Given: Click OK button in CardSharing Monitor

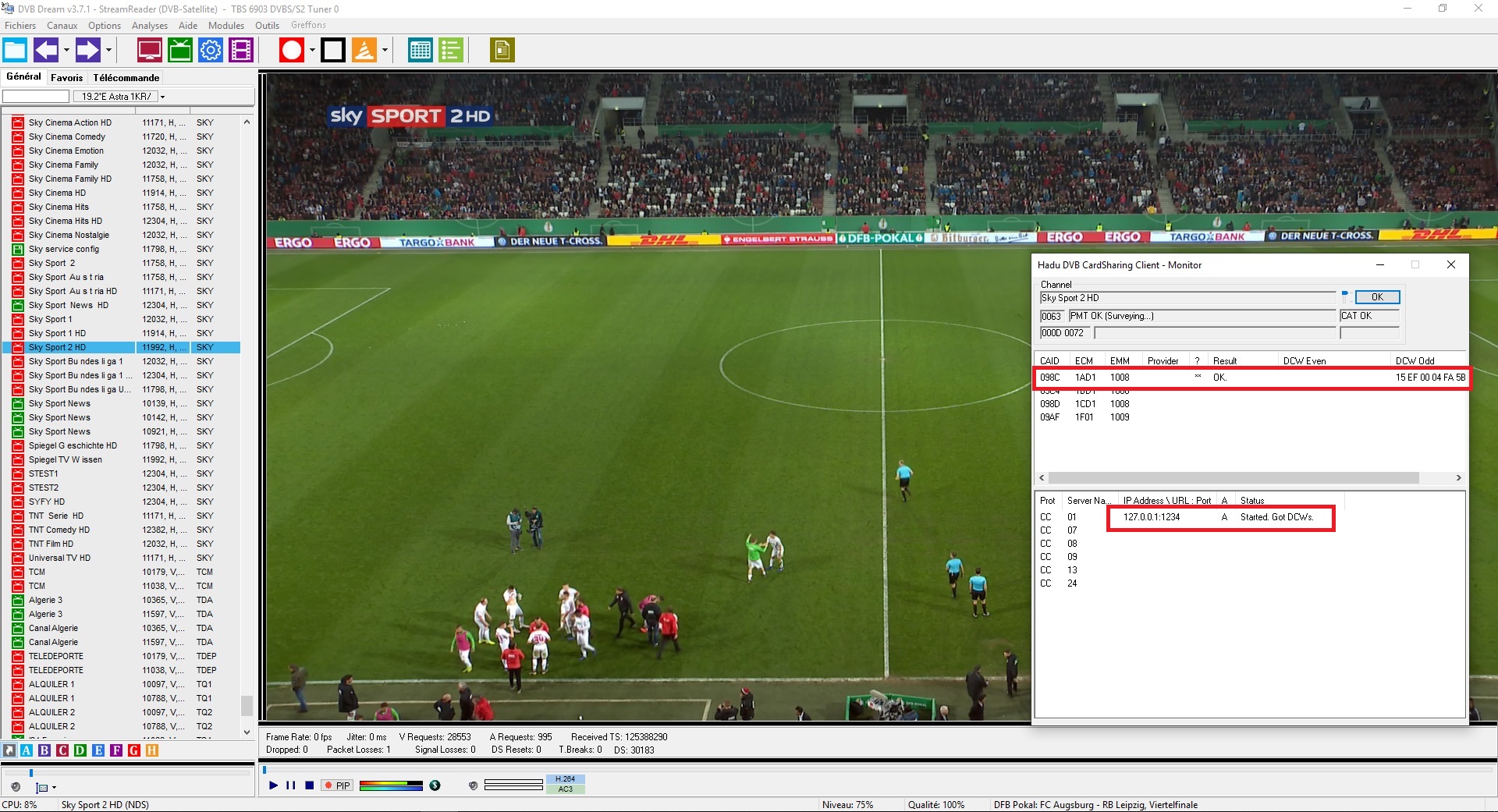Looking at the screenshot, I should click(x=1377, y=297).
